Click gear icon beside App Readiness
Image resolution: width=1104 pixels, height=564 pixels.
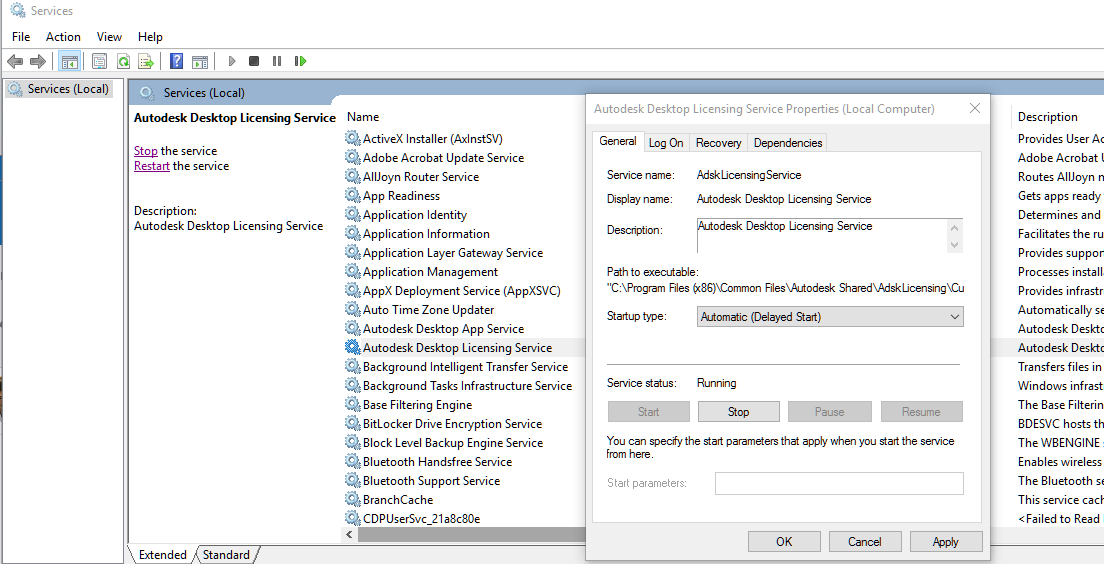tap(352, 196)
